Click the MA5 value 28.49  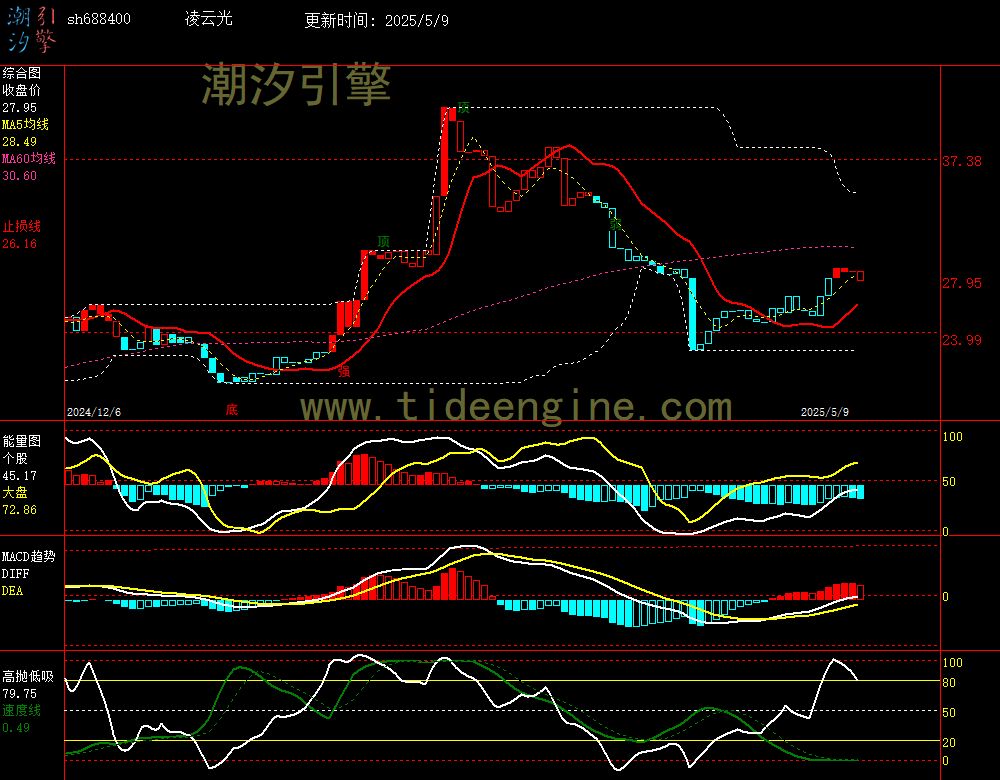[x=20, y=142]
